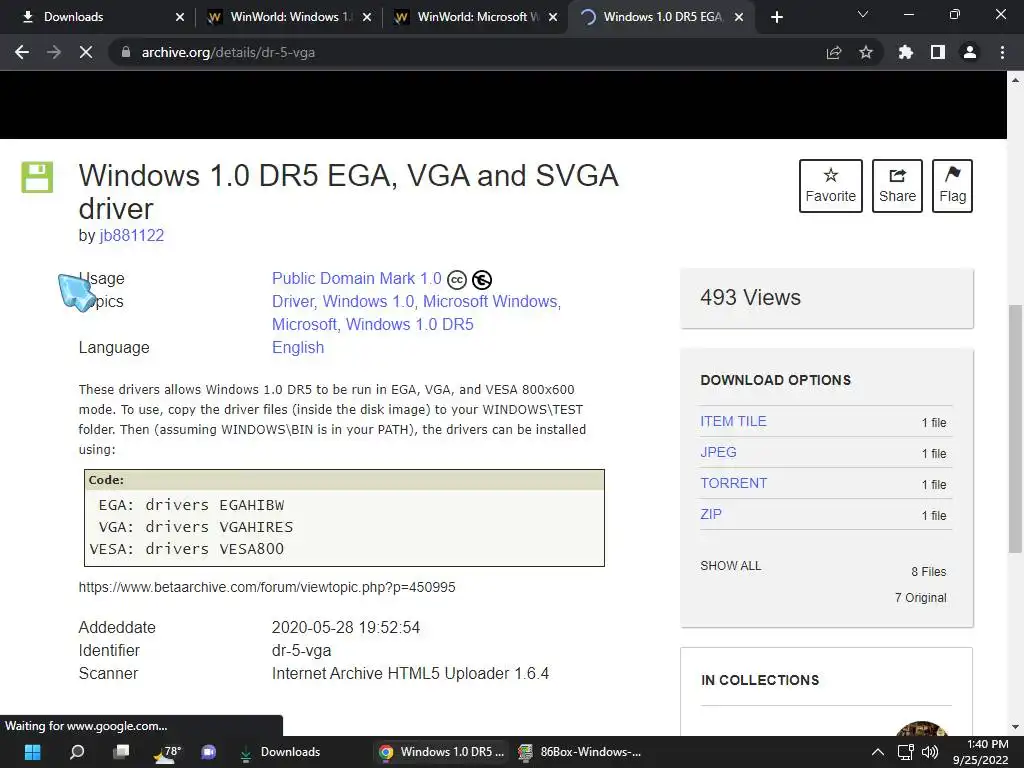
Task: Click the vertical page scrollbar thumb
Action: (1015, 429)
